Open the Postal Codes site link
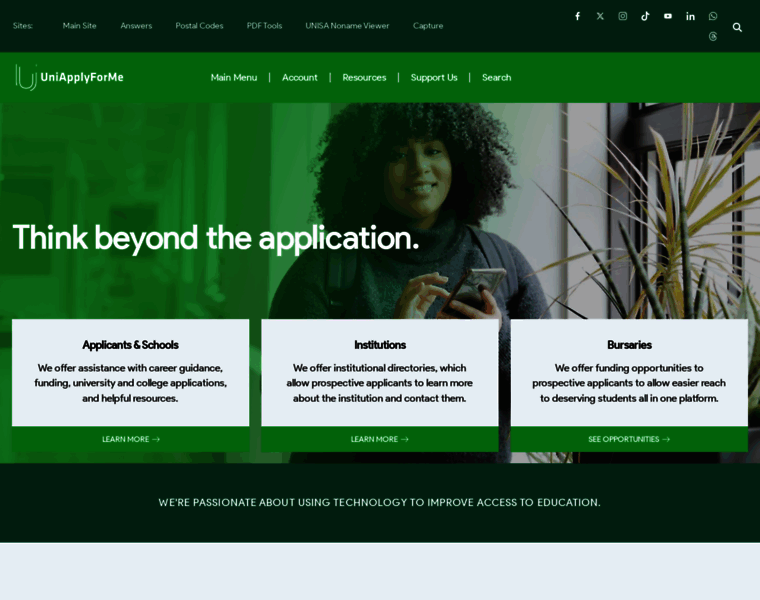760x600 pixels. [x=199, y=26]
